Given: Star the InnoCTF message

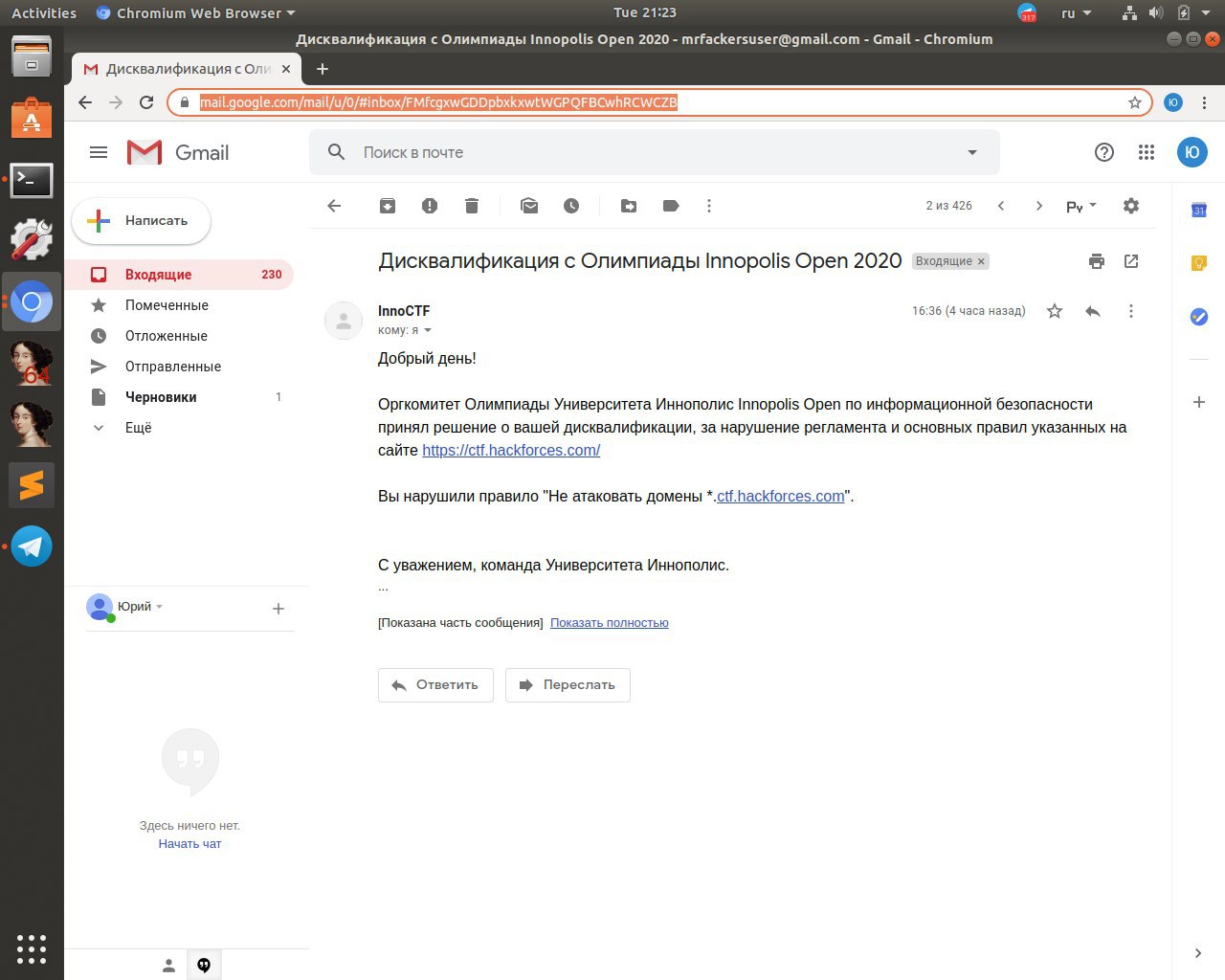Looking at the screenshot, I should [1055, 311].
